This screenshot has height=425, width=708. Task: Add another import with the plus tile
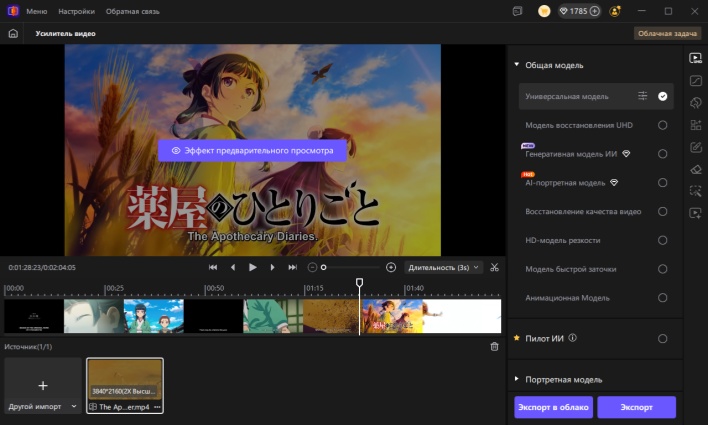pyautogui.click(x=43, y=385)
